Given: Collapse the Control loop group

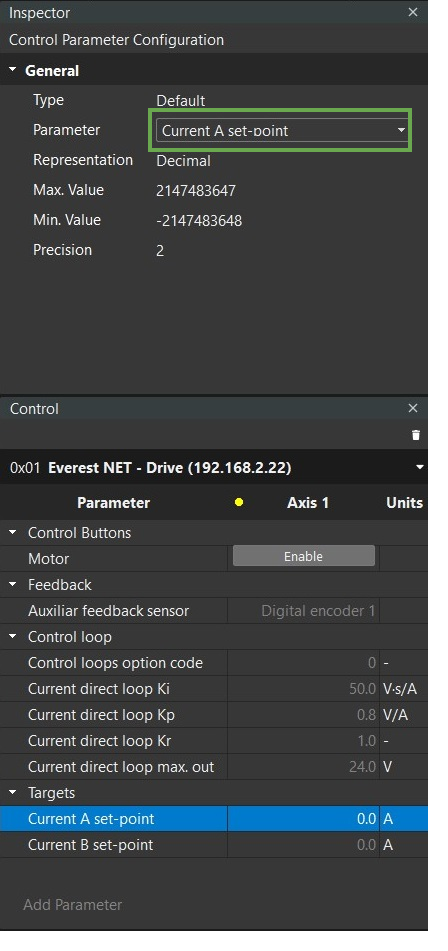Looking at the screenshot, I should pyautogui.click(x=13, y=637).
